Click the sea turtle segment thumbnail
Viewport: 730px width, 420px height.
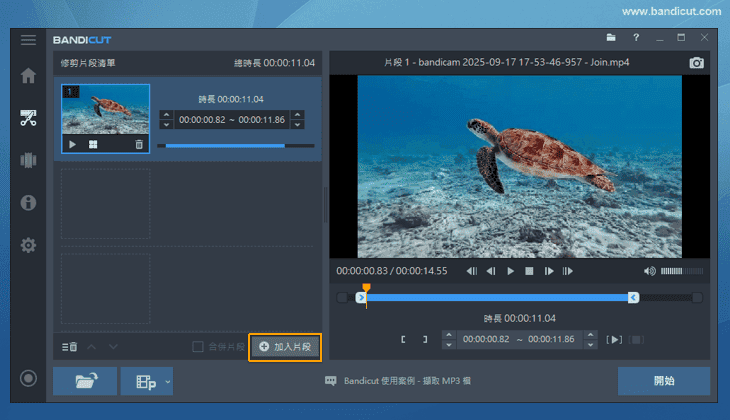tap(105, 110)
